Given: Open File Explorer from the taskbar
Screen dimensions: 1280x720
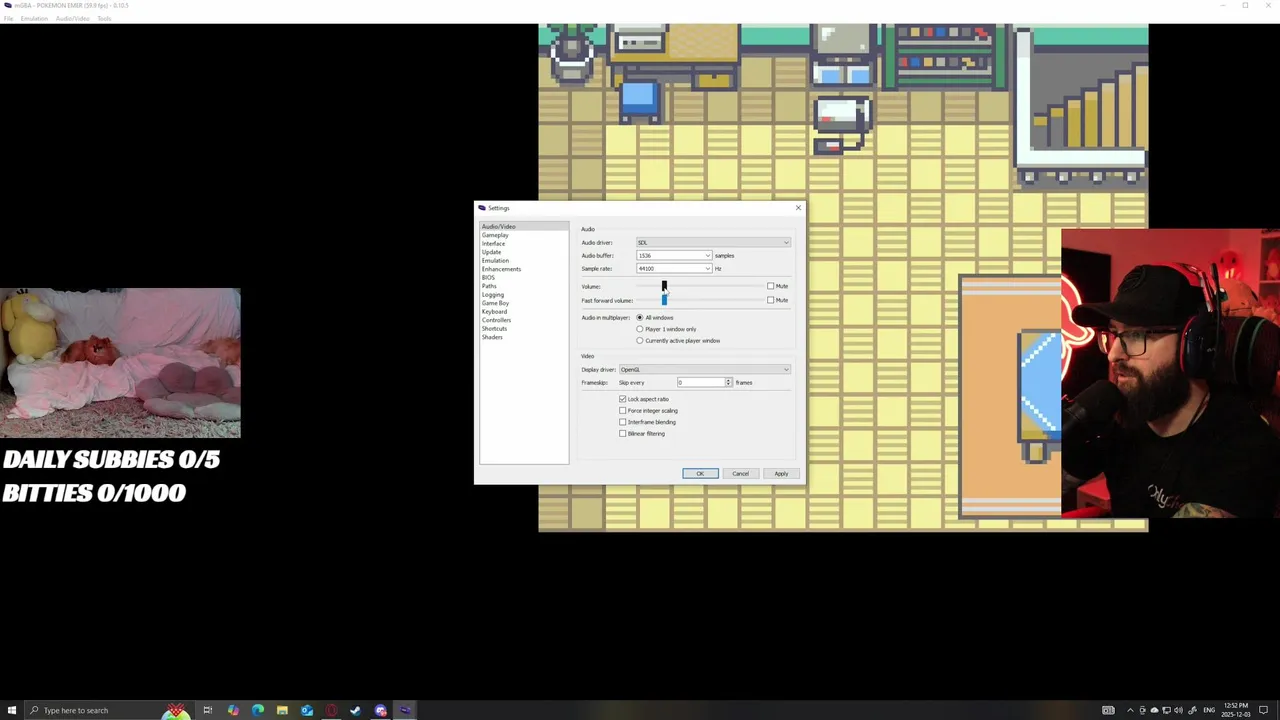Looking at the screenshot, I should pyautogui.click(x=282, y=710).
